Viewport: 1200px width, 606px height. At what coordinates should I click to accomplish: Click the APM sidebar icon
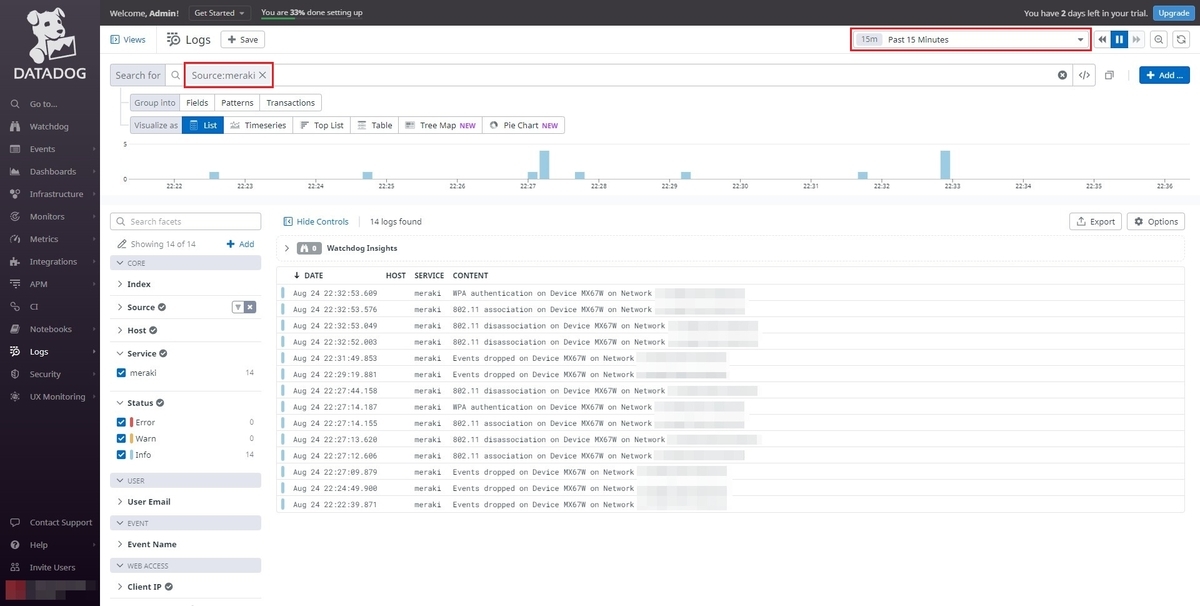(15, 284)
